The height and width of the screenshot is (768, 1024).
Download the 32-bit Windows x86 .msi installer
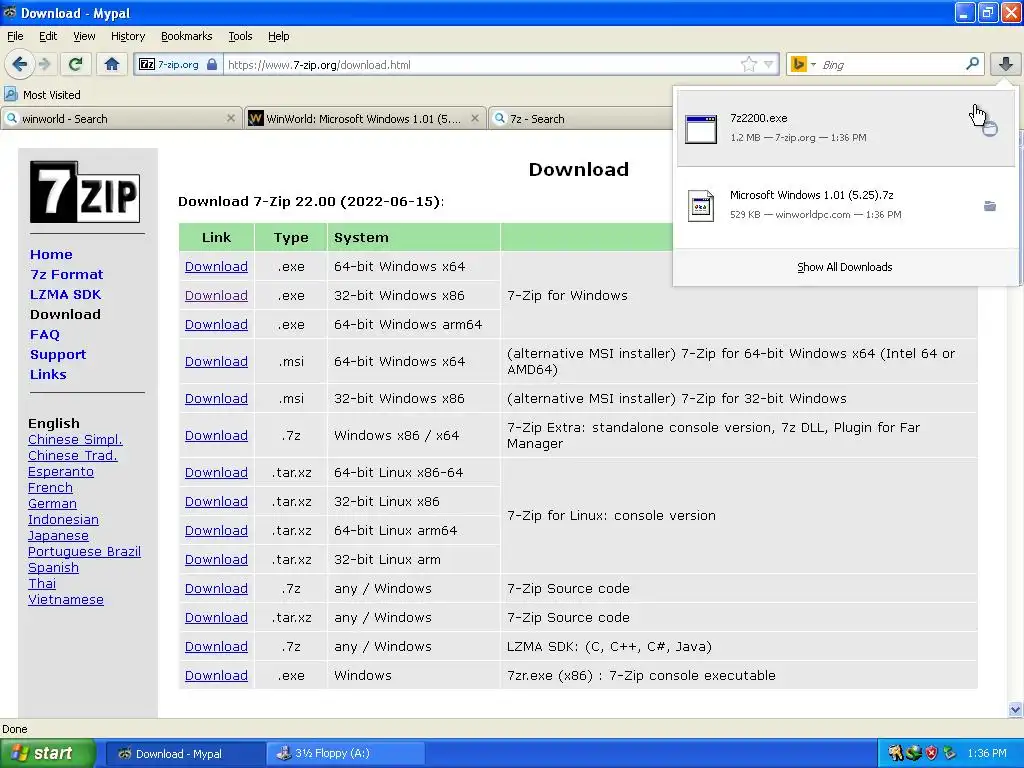point(216,398)
